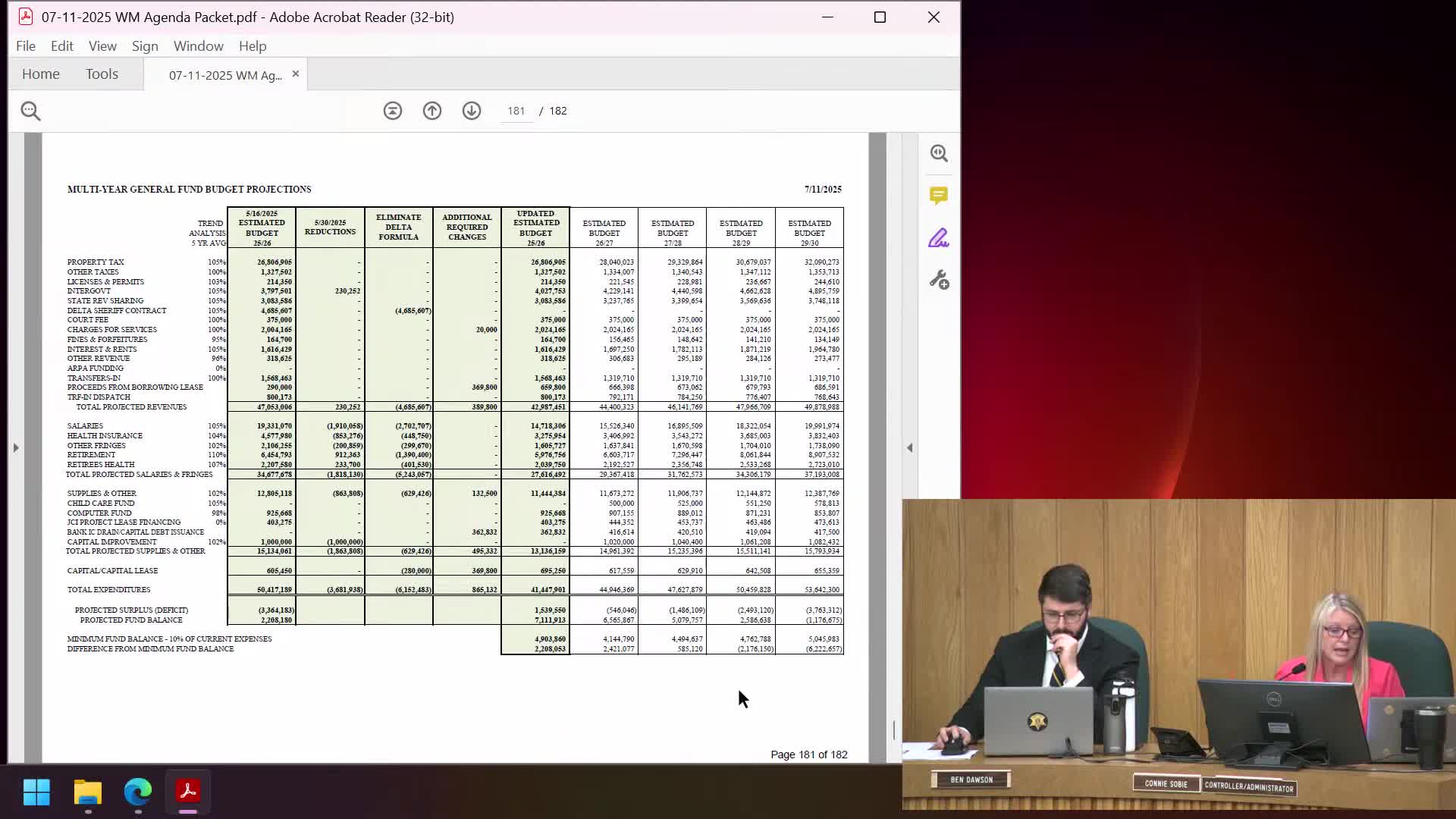1456x819 pixels.
Task: Switch to the Tools tab
Action: point(102,74)
